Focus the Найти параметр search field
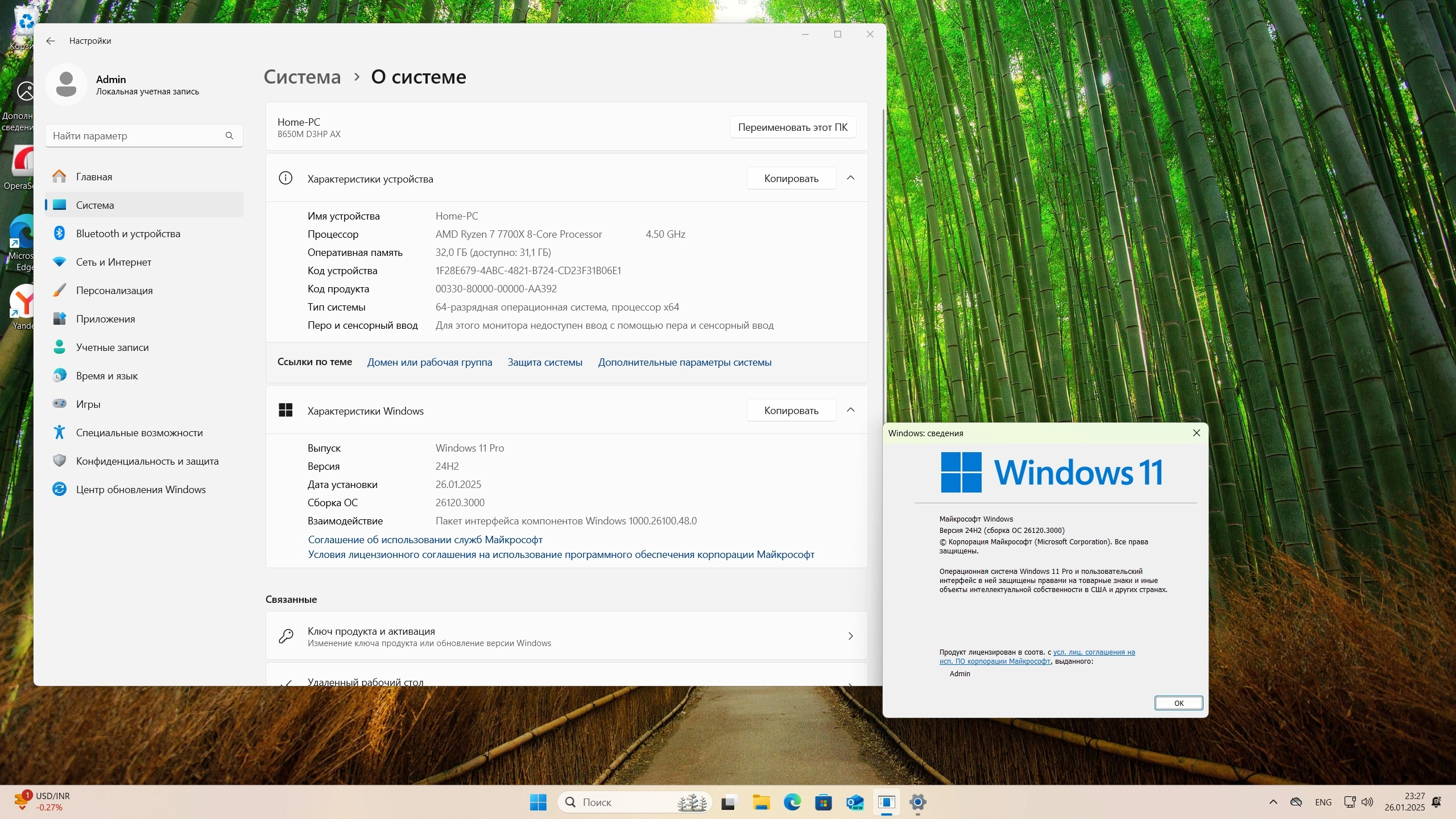1456x819 pixels. pos(136,135)
